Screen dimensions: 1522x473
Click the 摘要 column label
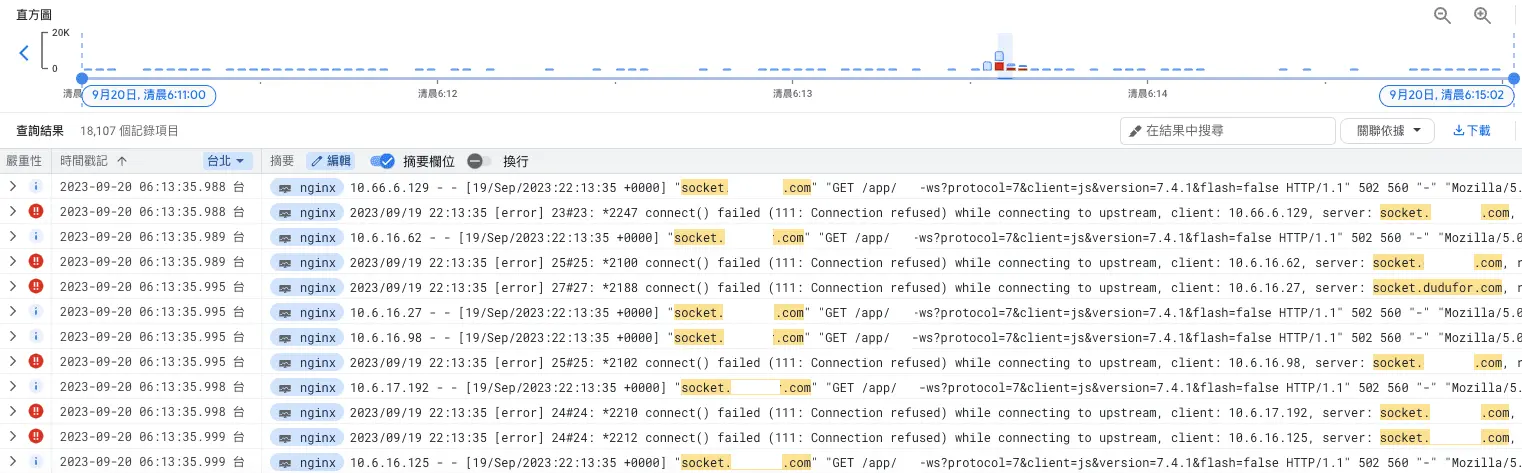pos(282,161)
